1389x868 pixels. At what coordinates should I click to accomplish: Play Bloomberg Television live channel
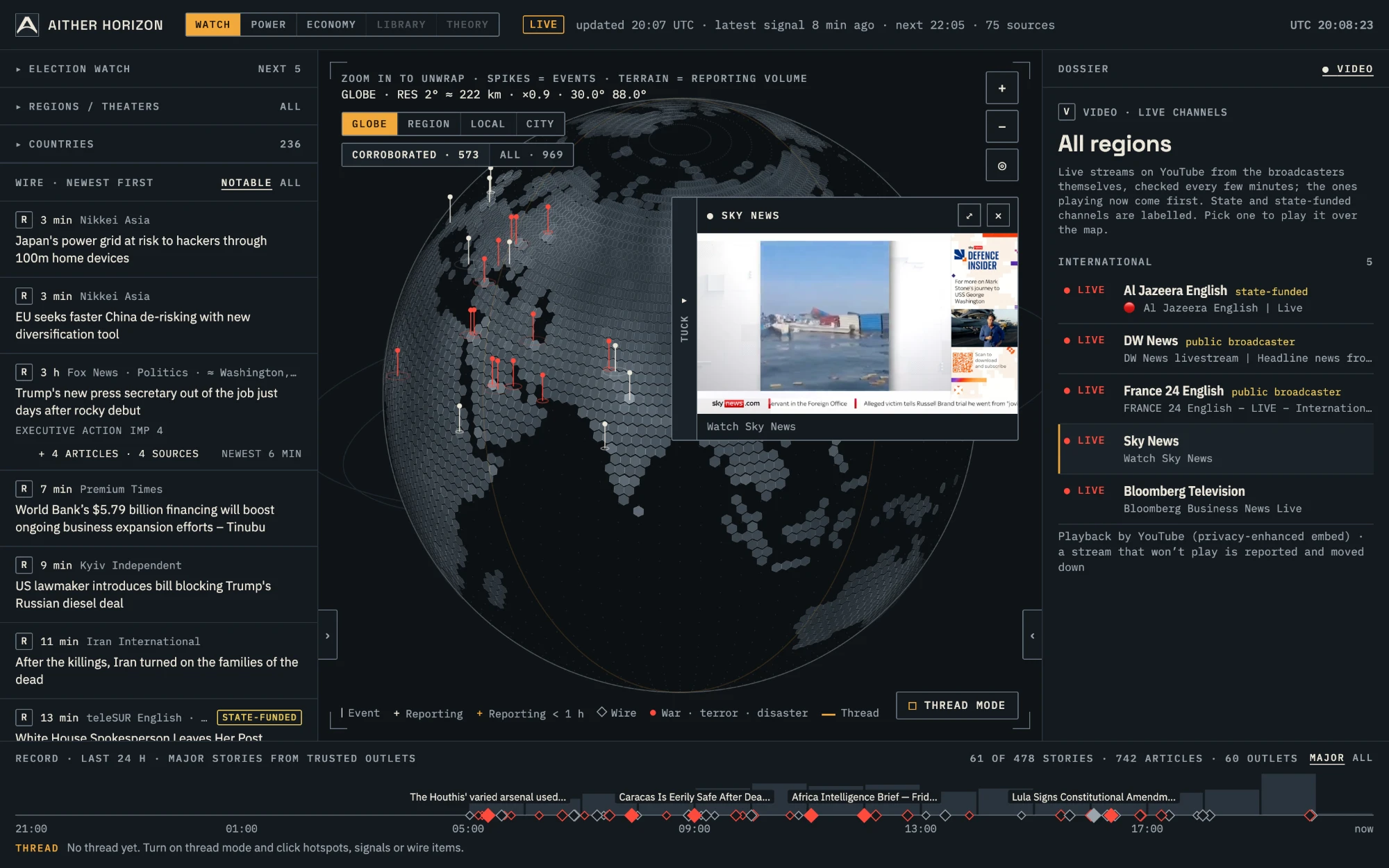1215,499
